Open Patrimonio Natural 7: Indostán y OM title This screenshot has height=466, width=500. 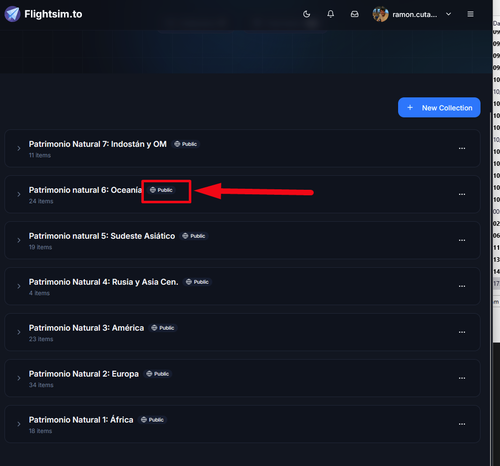pos(98,144)
